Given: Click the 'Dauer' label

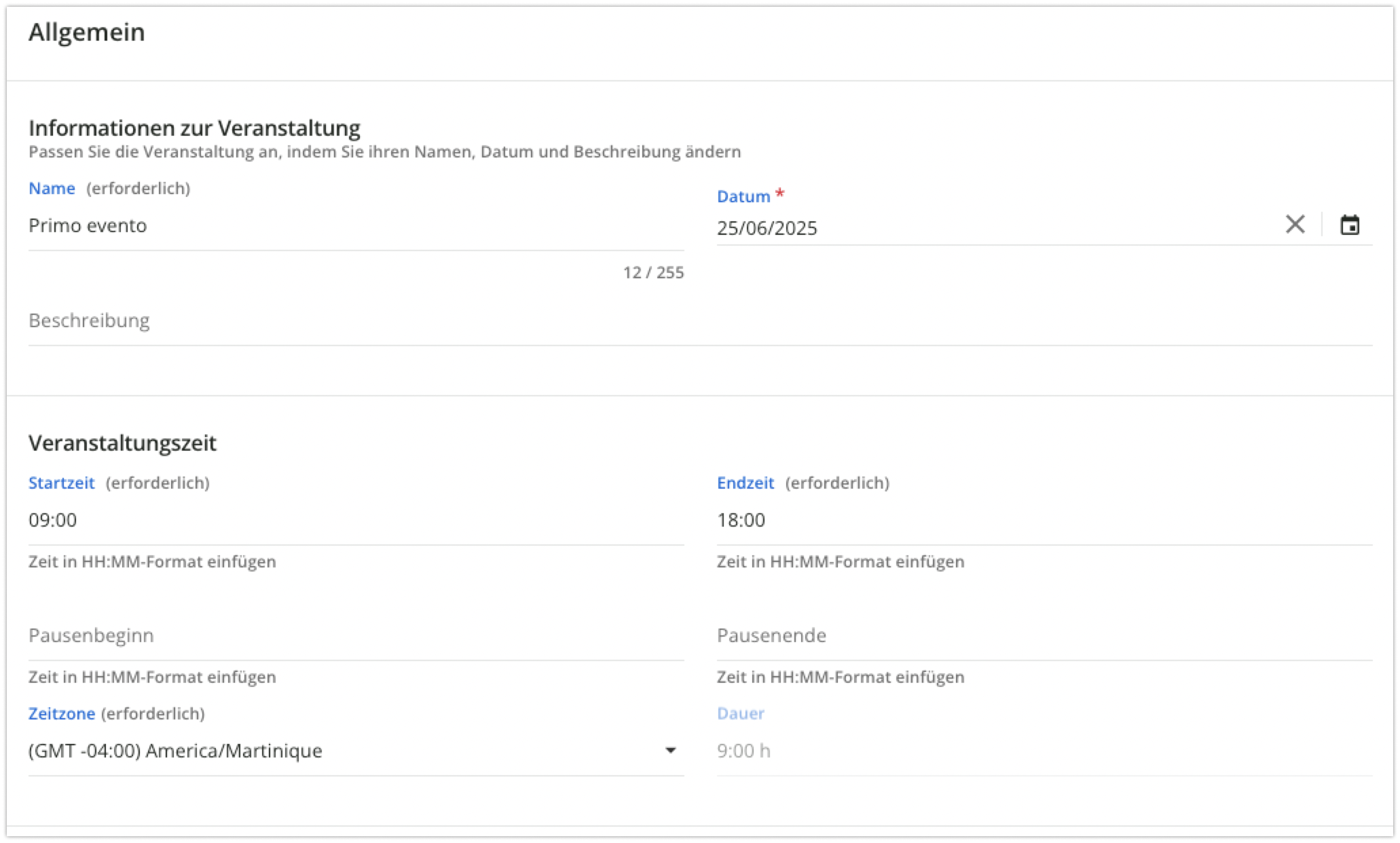Looking at the screenshot, I should [x=741, y=713].
